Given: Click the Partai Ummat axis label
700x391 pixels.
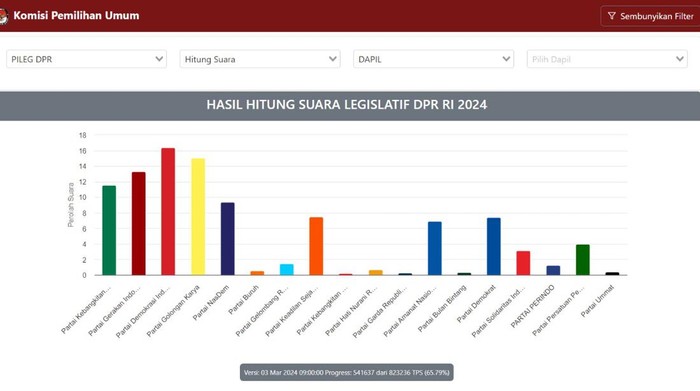Looking at the screenshot, I should (x=597, y=301).
